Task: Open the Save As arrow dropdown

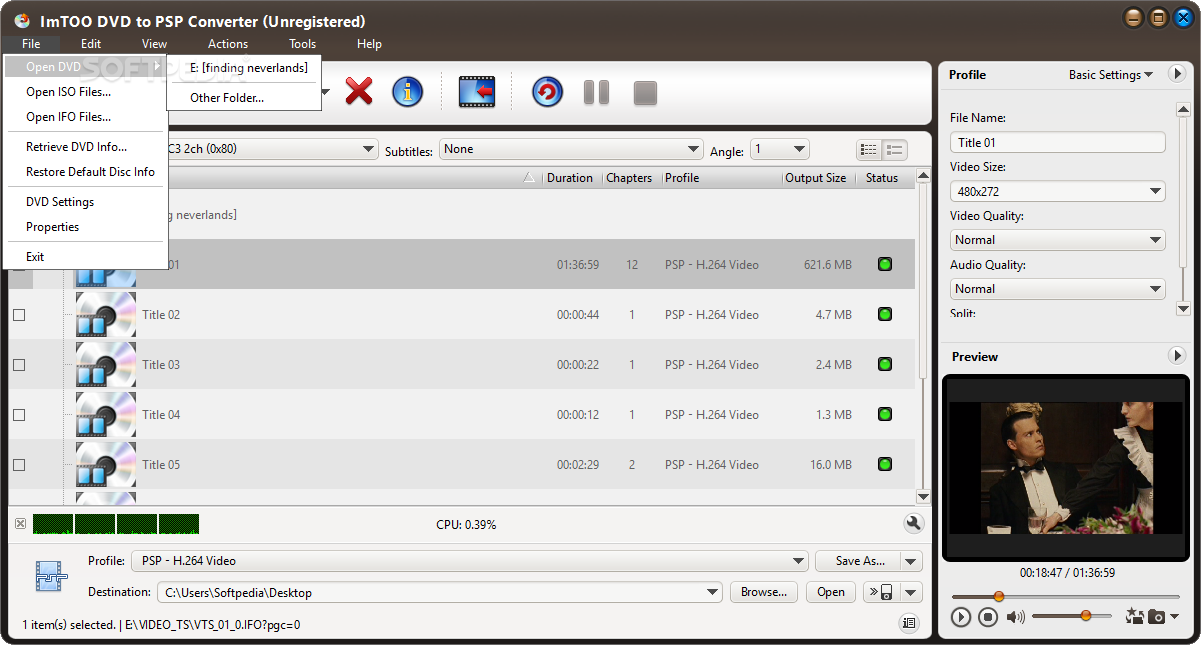Action: coord(911,561)
